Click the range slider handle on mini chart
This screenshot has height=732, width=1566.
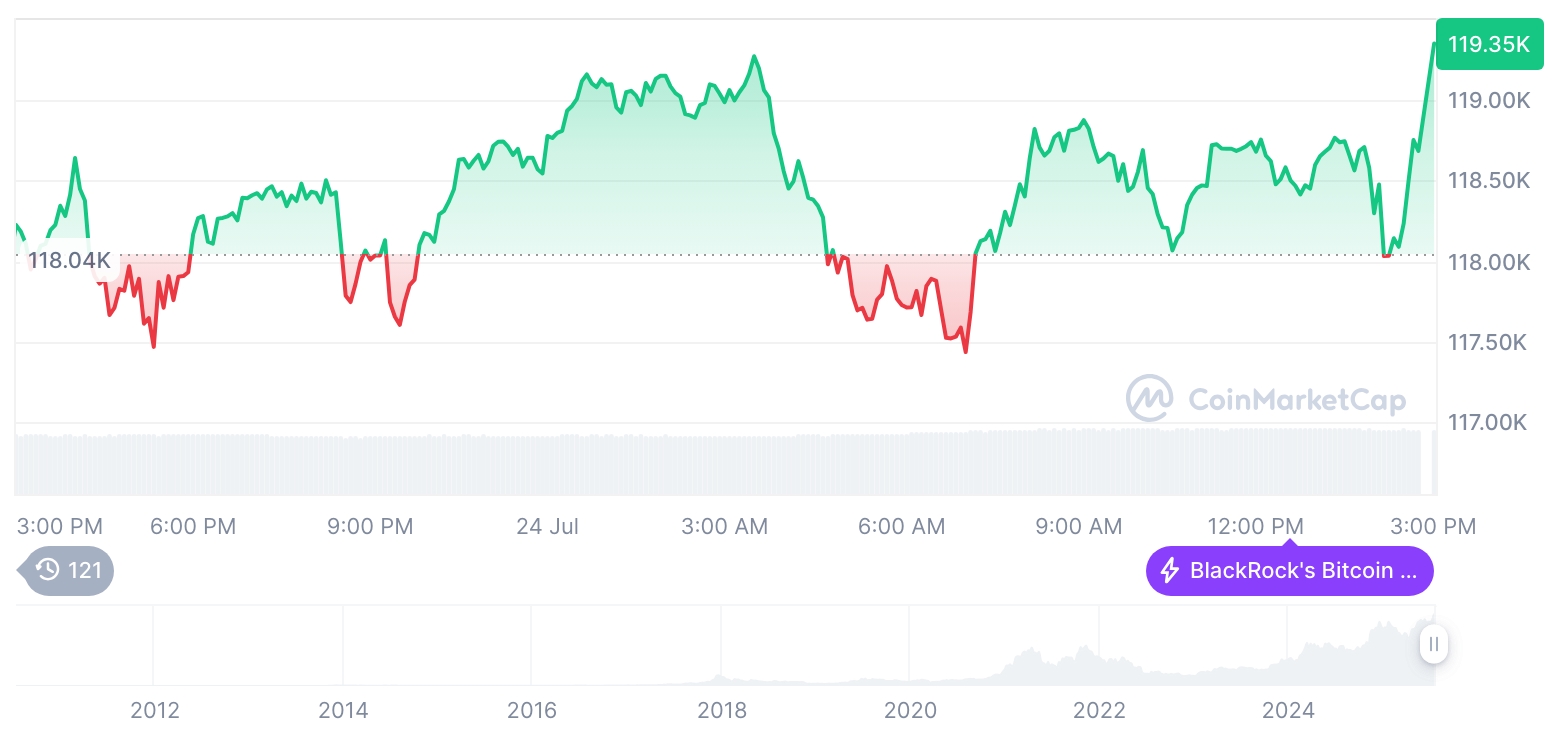1433,644
